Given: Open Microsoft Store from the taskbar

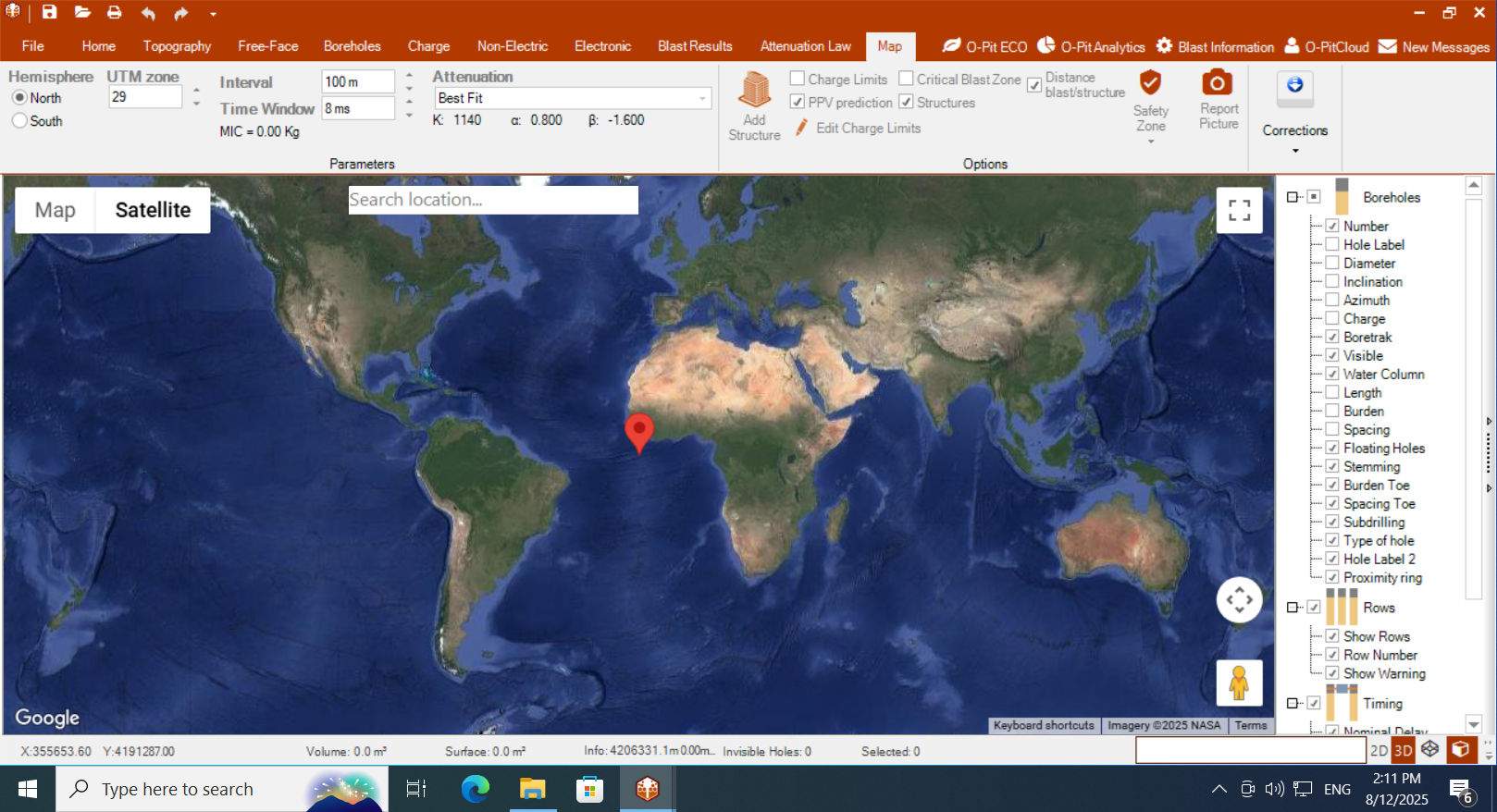Looking at the screenshot, I should 589,789.
